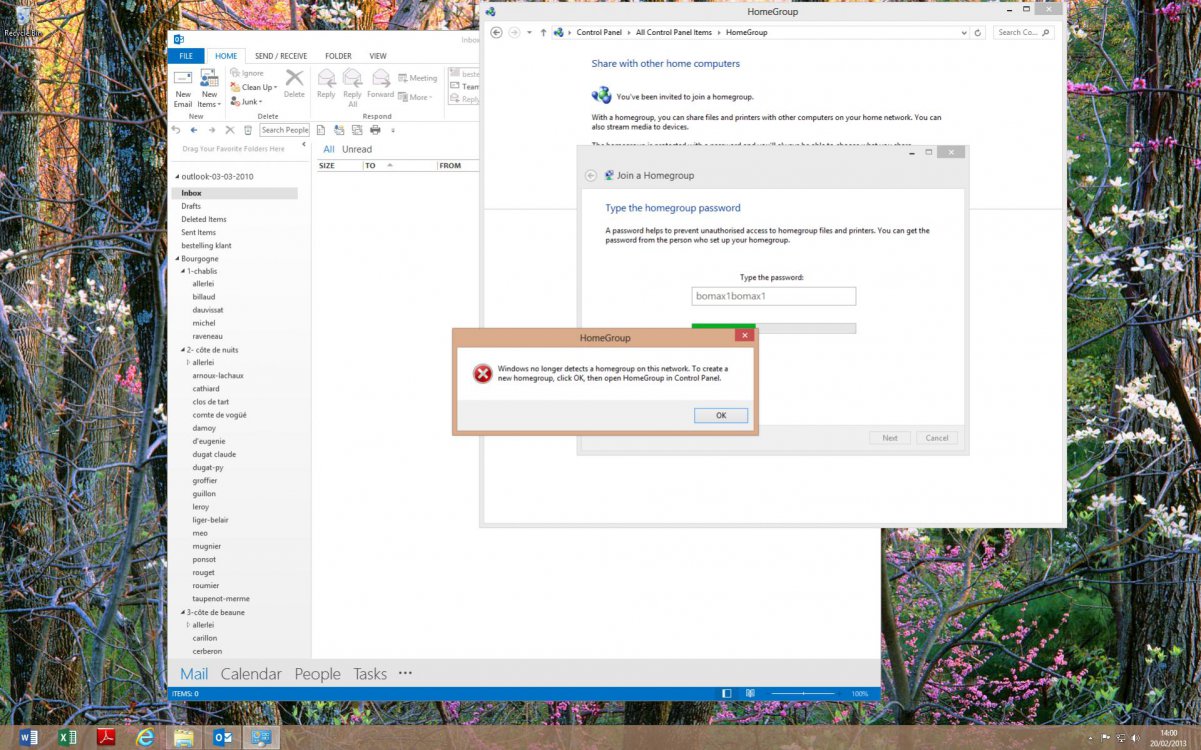Screen dimensions: 1201x750
Task: Open the VIEW ribbon tab
Action: (378, 56)
